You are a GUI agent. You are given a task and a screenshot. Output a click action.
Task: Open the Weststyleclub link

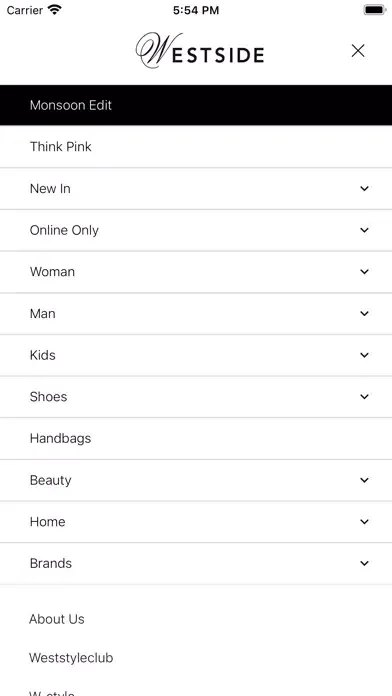tap(71, 657)
